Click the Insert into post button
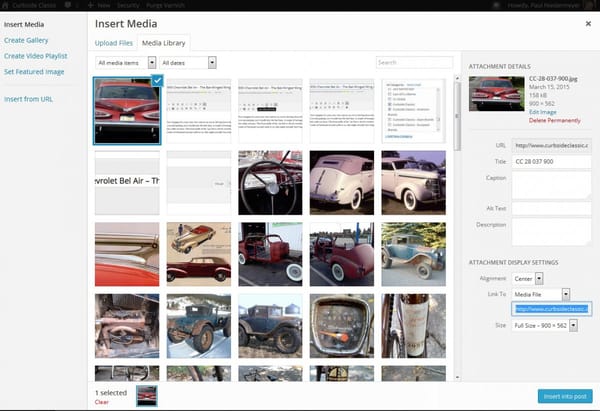The image size is (600, 411). tap(565, 396)
